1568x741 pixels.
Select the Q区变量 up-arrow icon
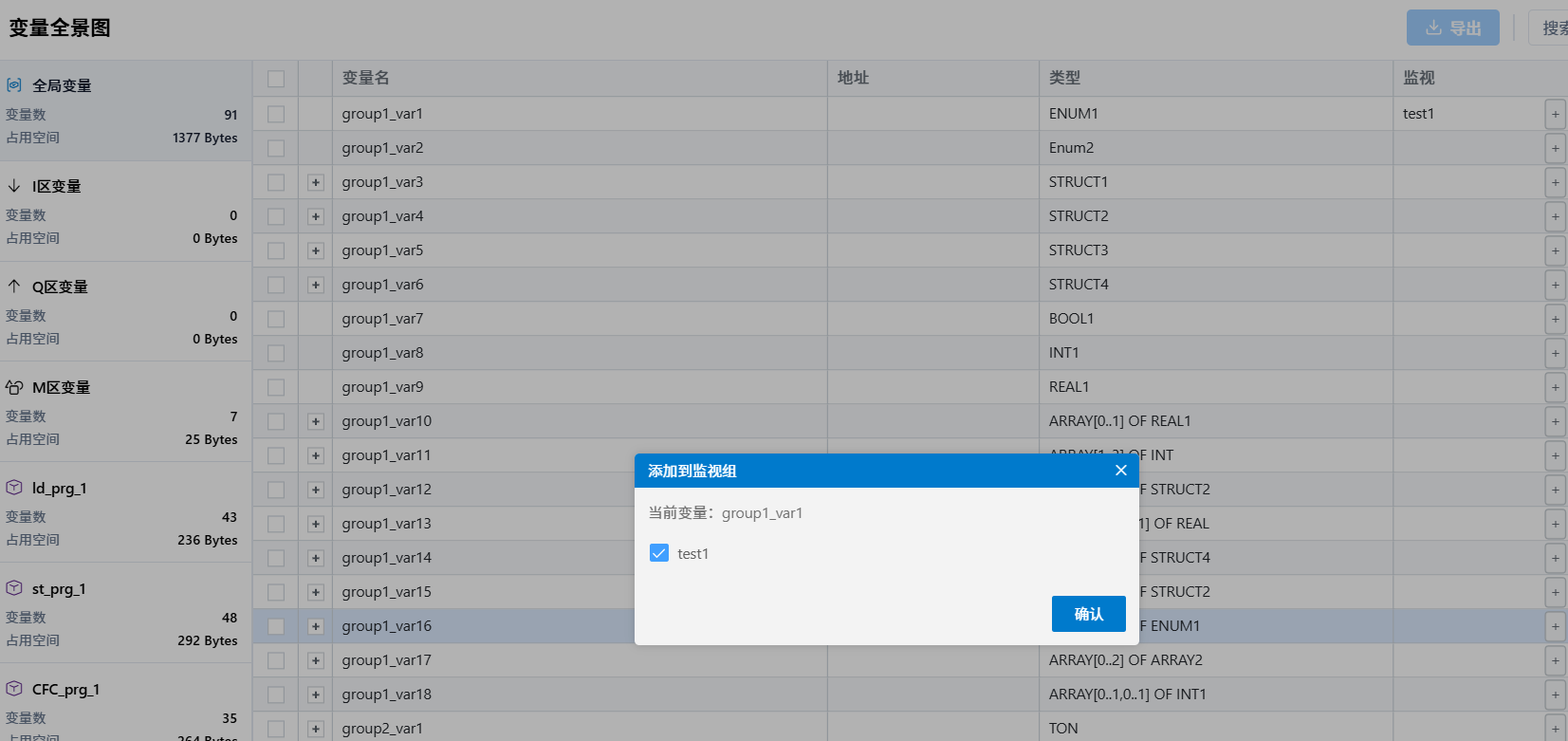coord(14,287)
